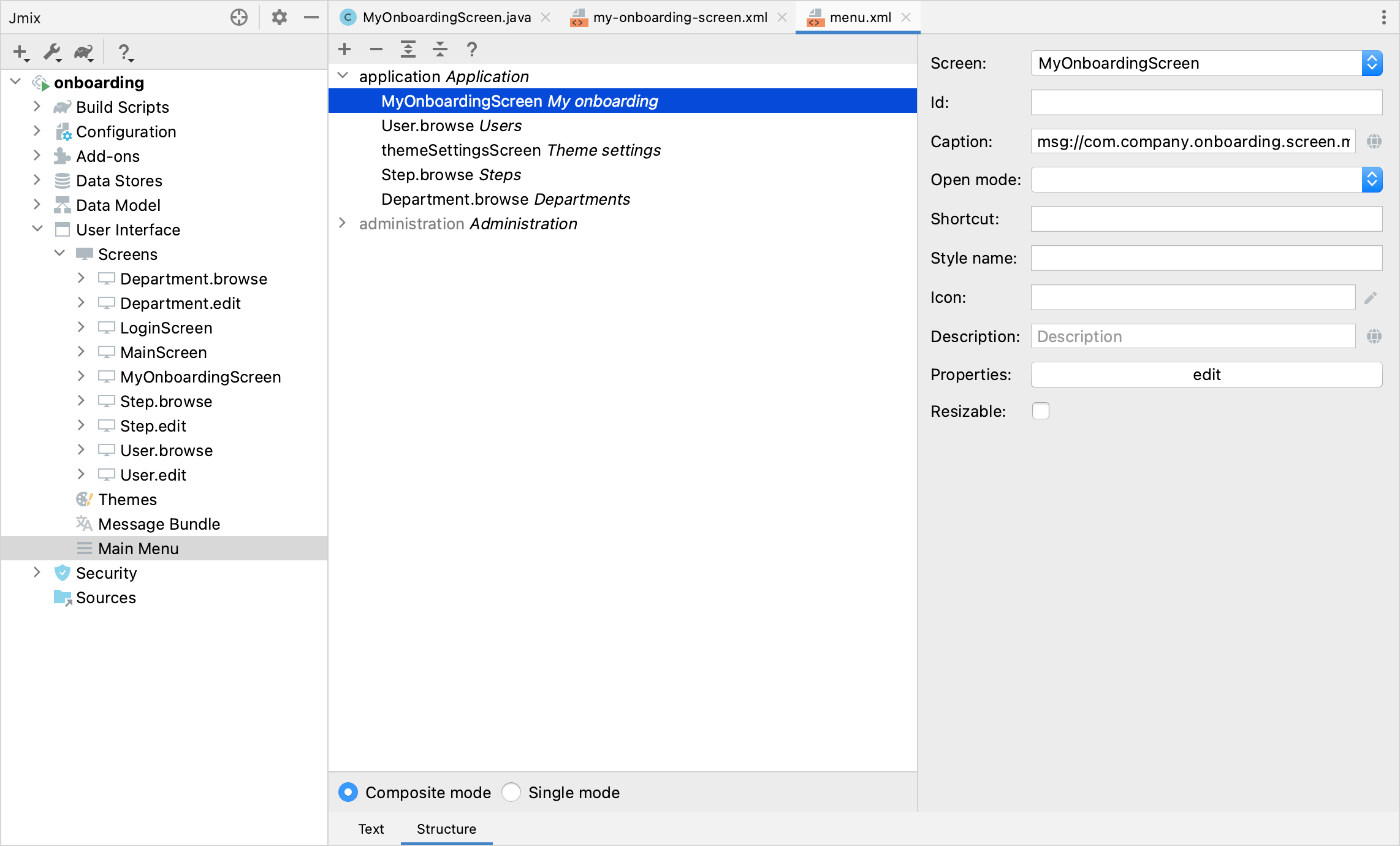1400x846 pixels.
Task: Expand the MyOnboardingScreen node in Screens
Action: point(81,376)
